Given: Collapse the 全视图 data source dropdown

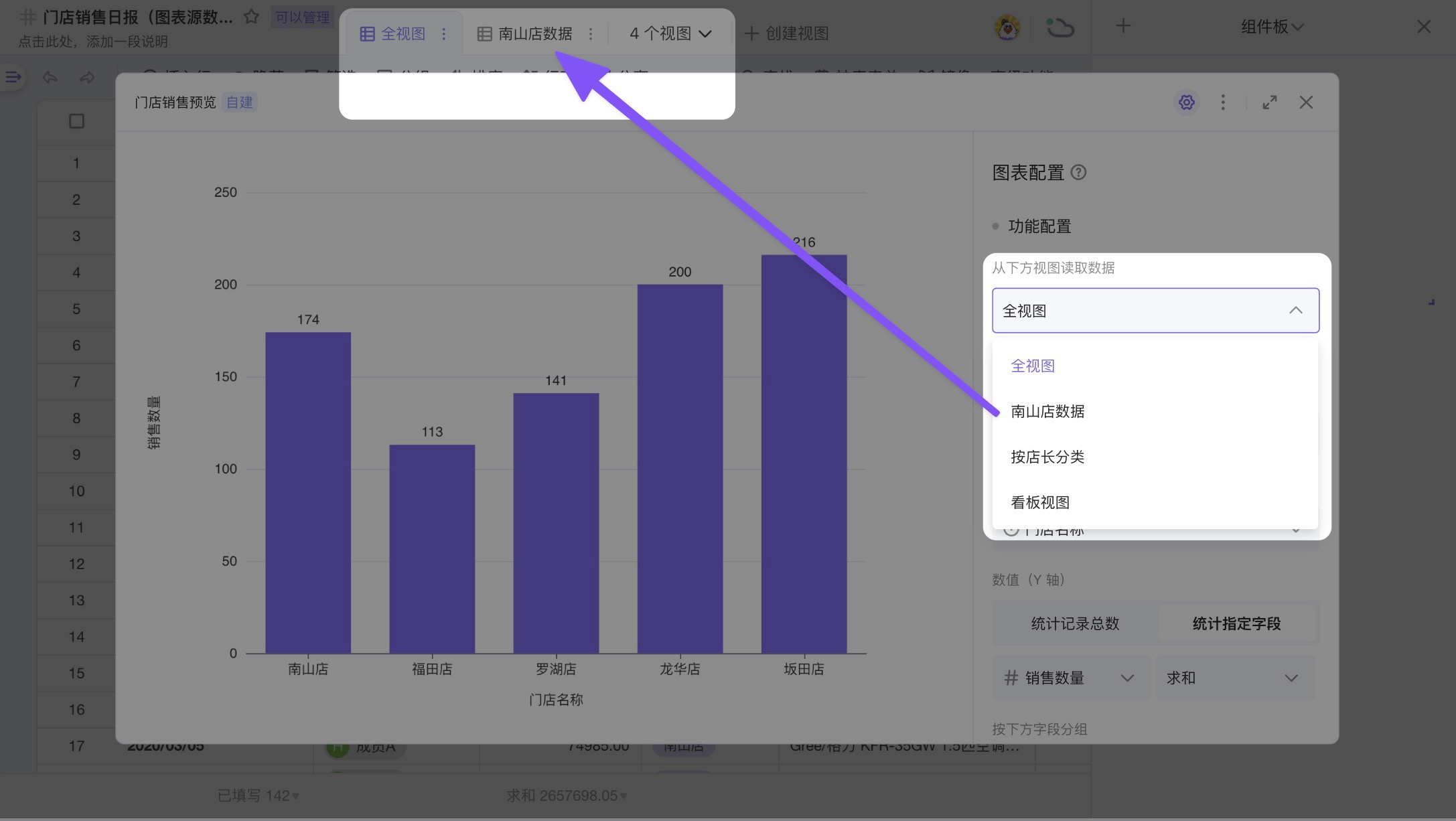Looking at the screenshot, I should tap(1295, 310).
